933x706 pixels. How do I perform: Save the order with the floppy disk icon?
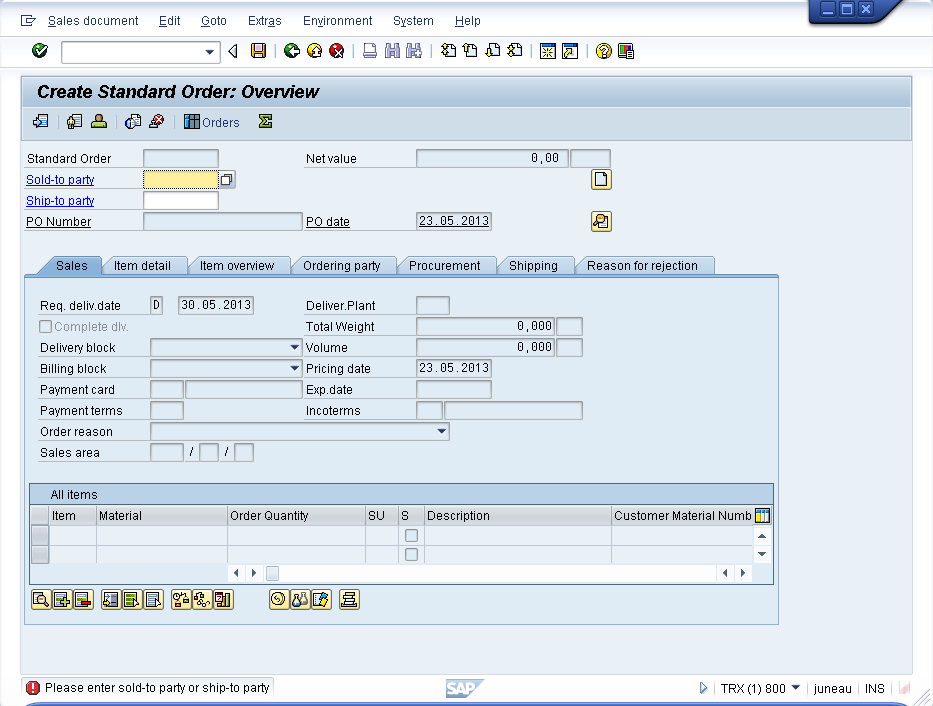258,51
